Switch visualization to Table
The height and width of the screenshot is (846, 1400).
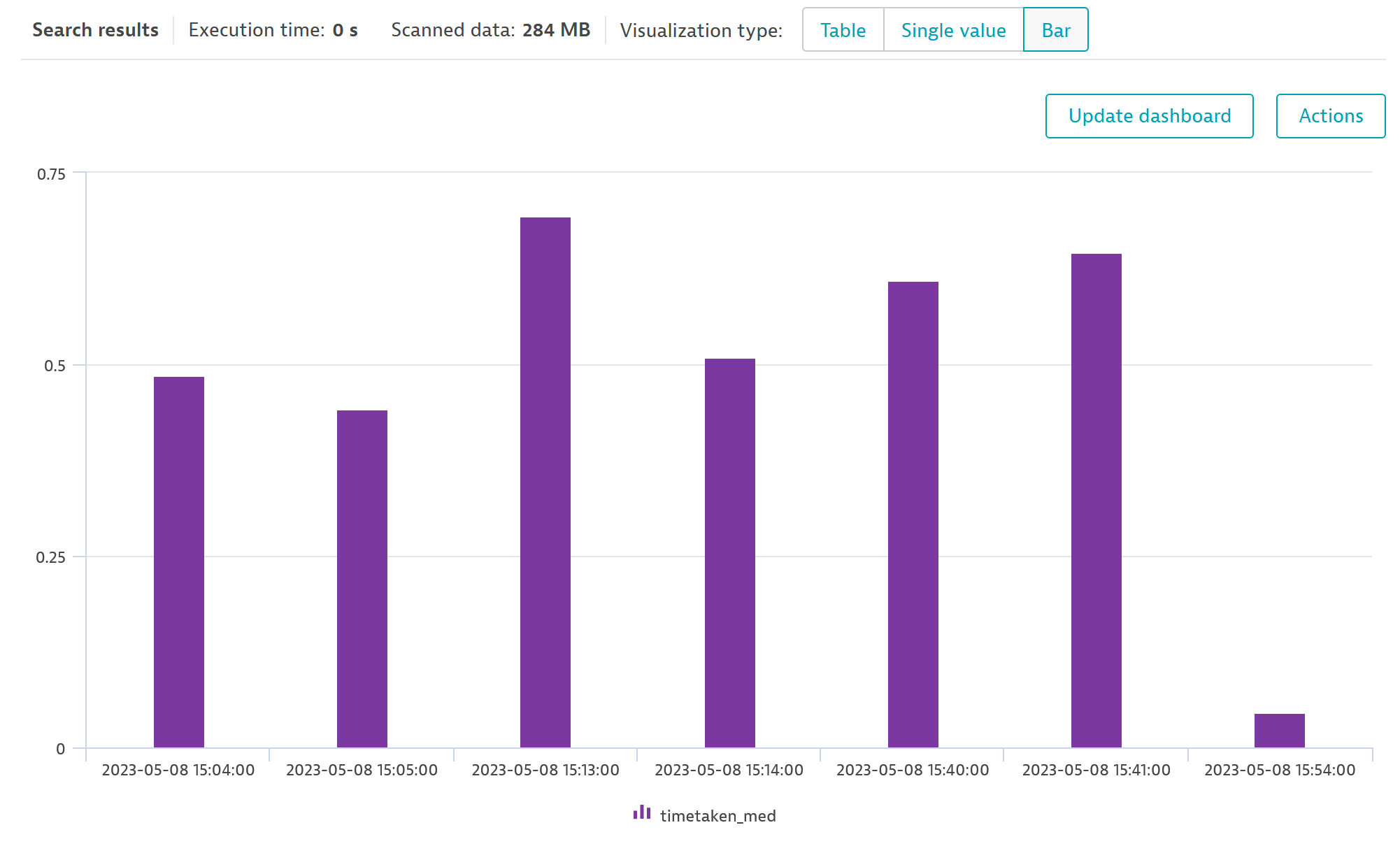pyautogui.click(x=843, y=30)
